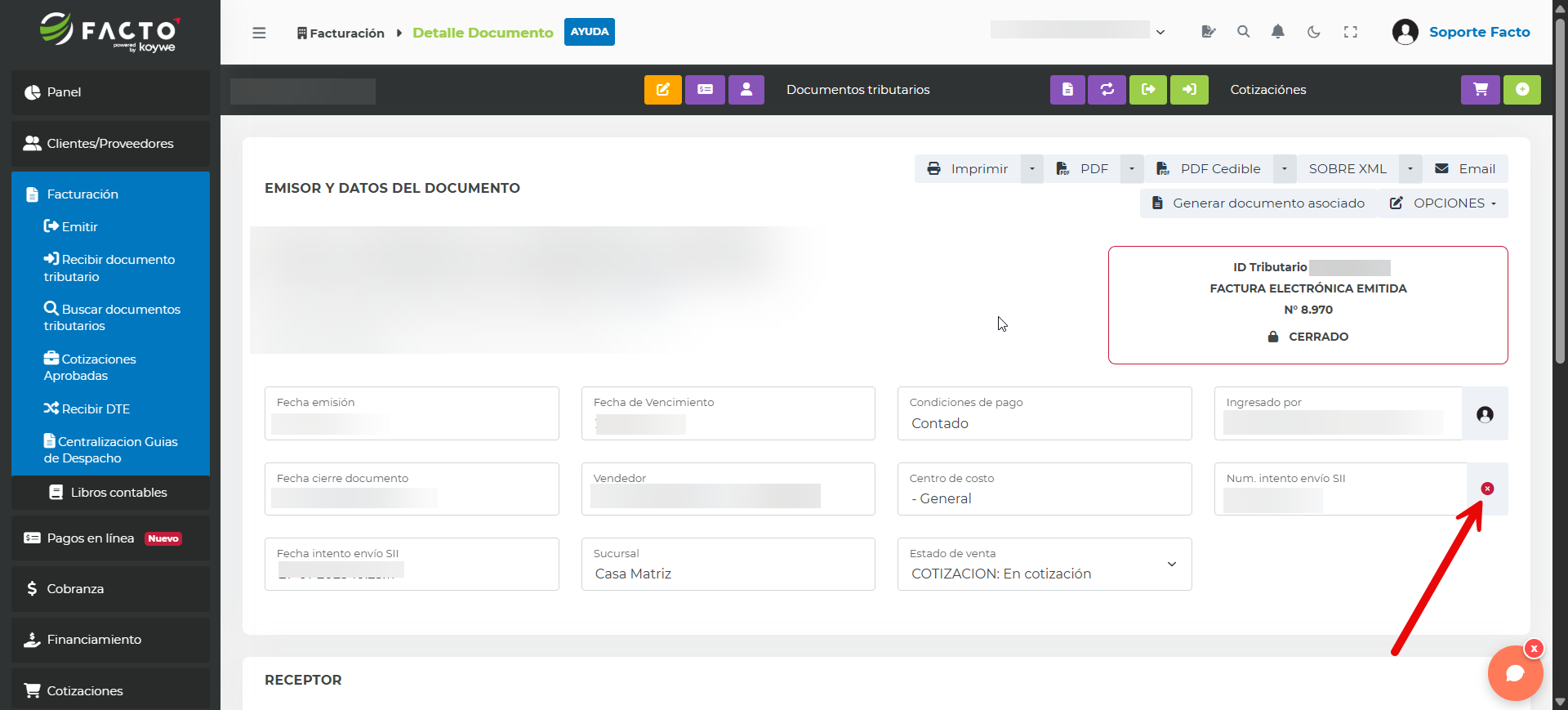
Task: Click the purple payment card shortcut
Action: coord(705,90)
